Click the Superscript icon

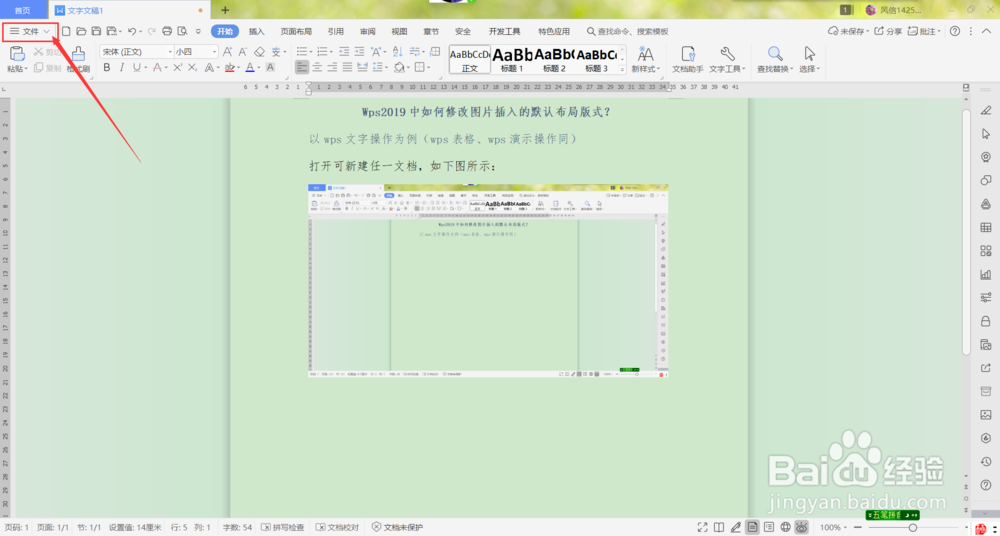178,67
